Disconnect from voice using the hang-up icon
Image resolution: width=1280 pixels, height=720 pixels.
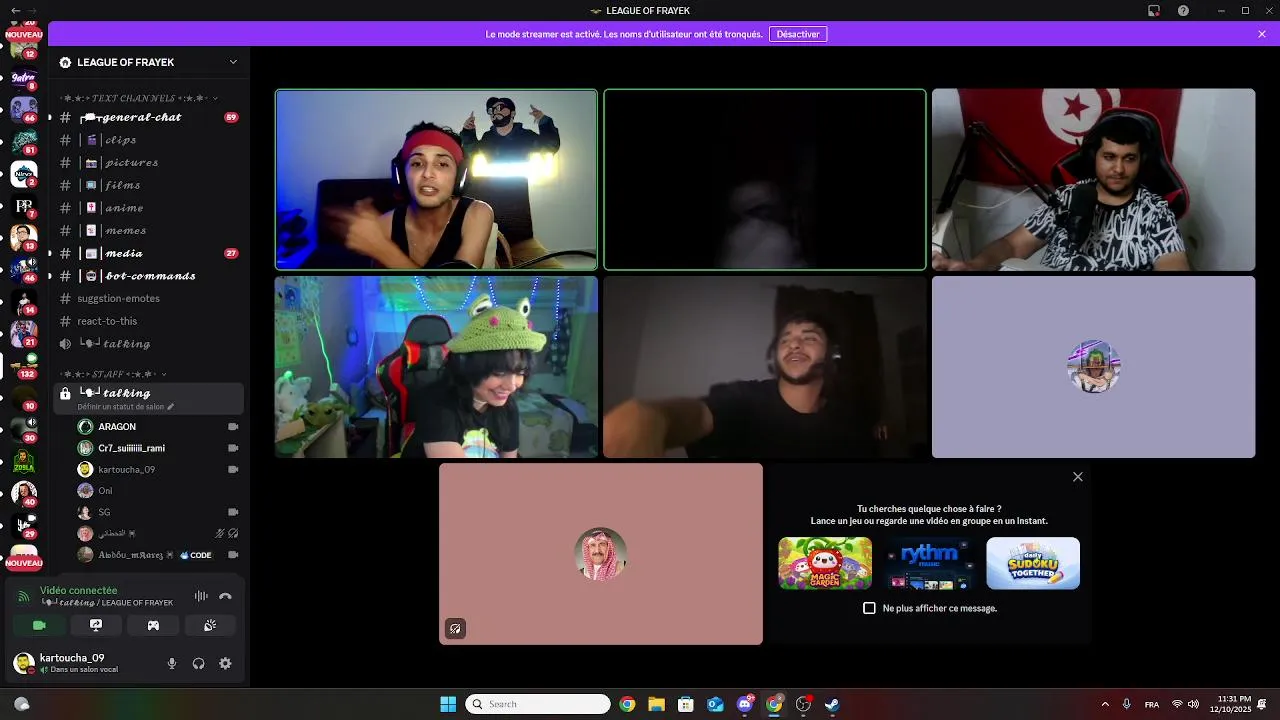[225, 596]
